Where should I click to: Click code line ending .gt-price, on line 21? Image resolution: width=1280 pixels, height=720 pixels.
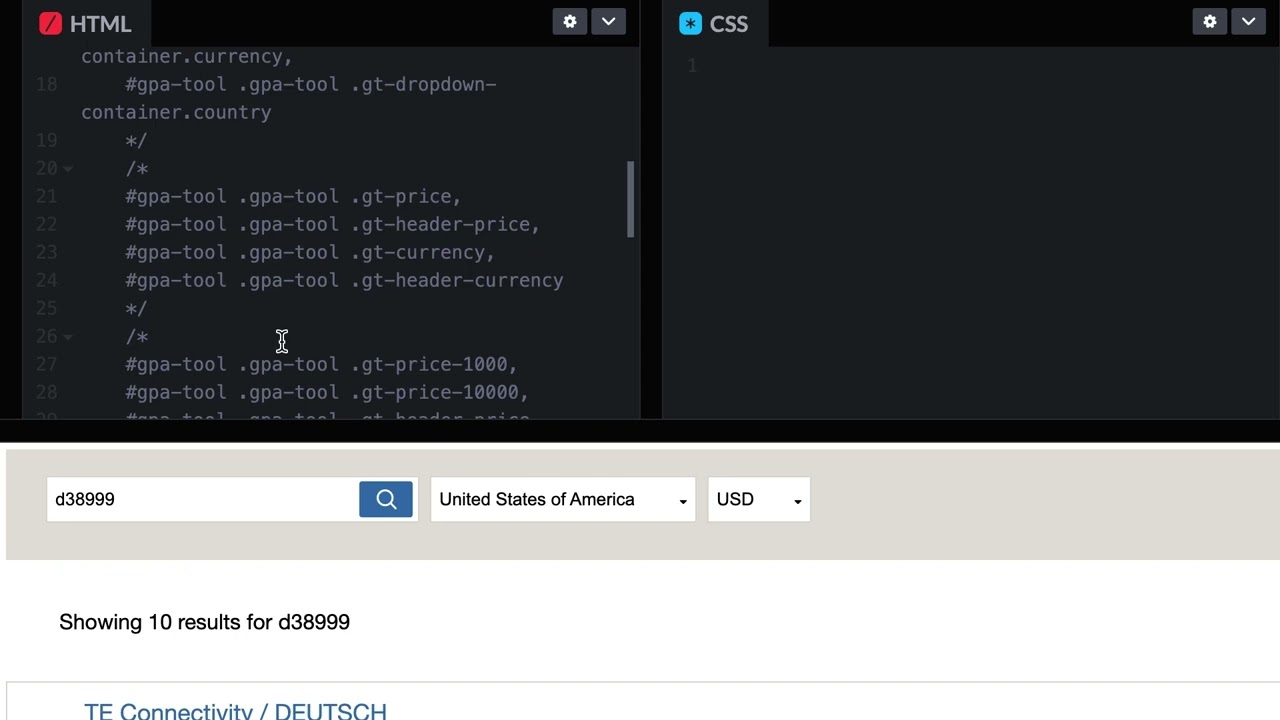click(293, 197)
